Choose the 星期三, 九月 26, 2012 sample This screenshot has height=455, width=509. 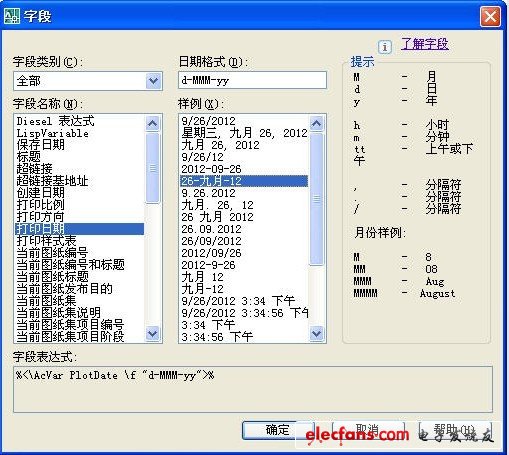[x=244, y=133]
